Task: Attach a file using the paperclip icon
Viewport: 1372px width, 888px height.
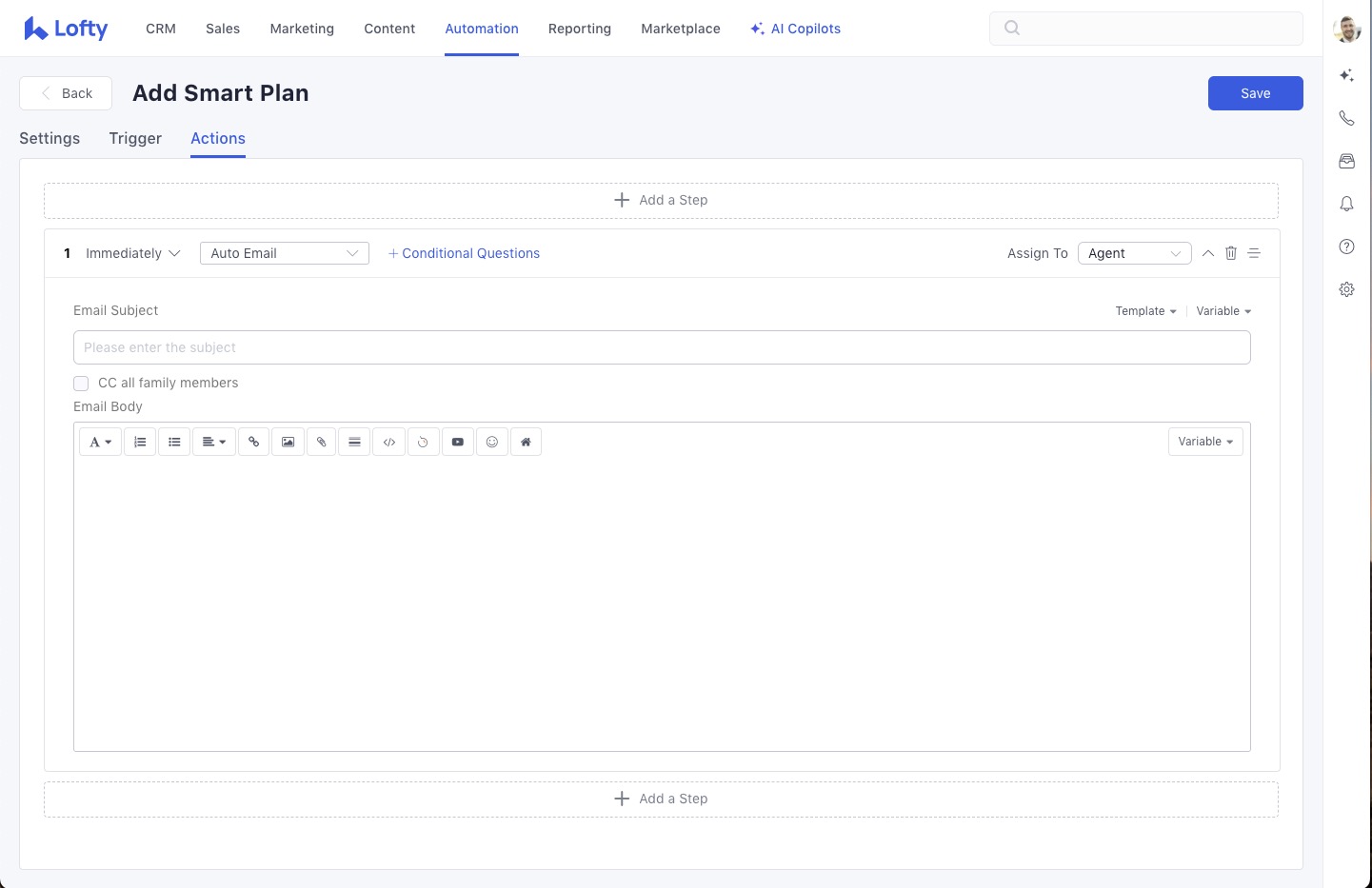Action: (x=322, y=442)
